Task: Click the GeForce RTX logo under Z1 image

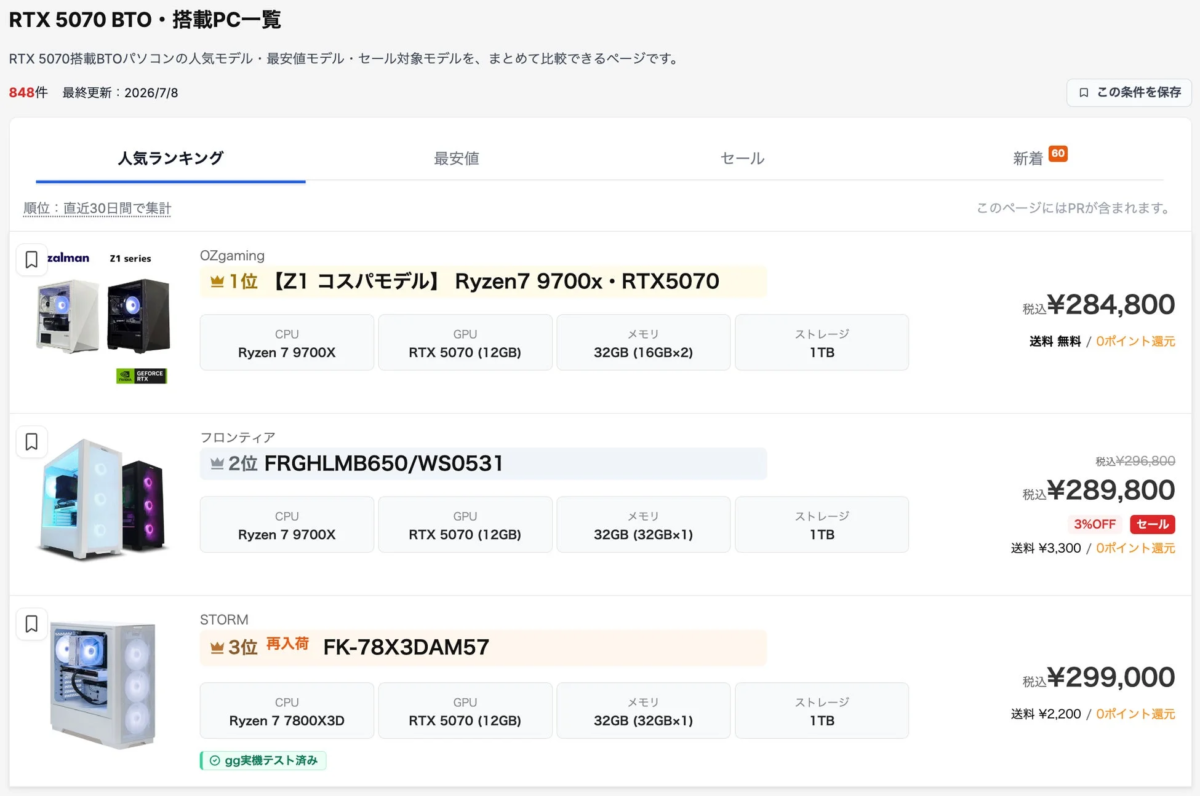Action: (x=141, y=376)
